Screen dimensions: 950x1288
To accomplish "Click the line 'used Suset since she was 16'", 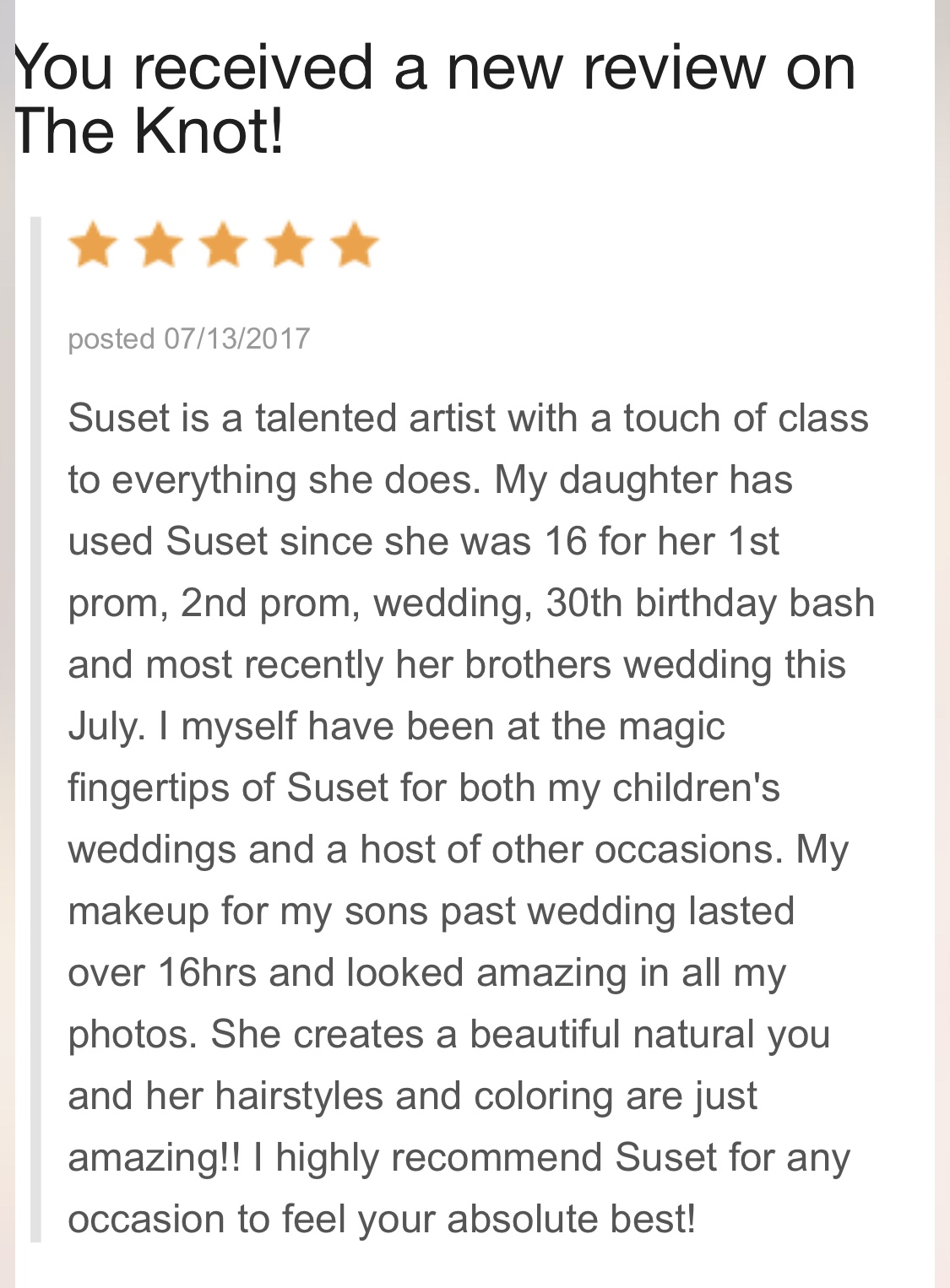I will (x=423, y=541).
